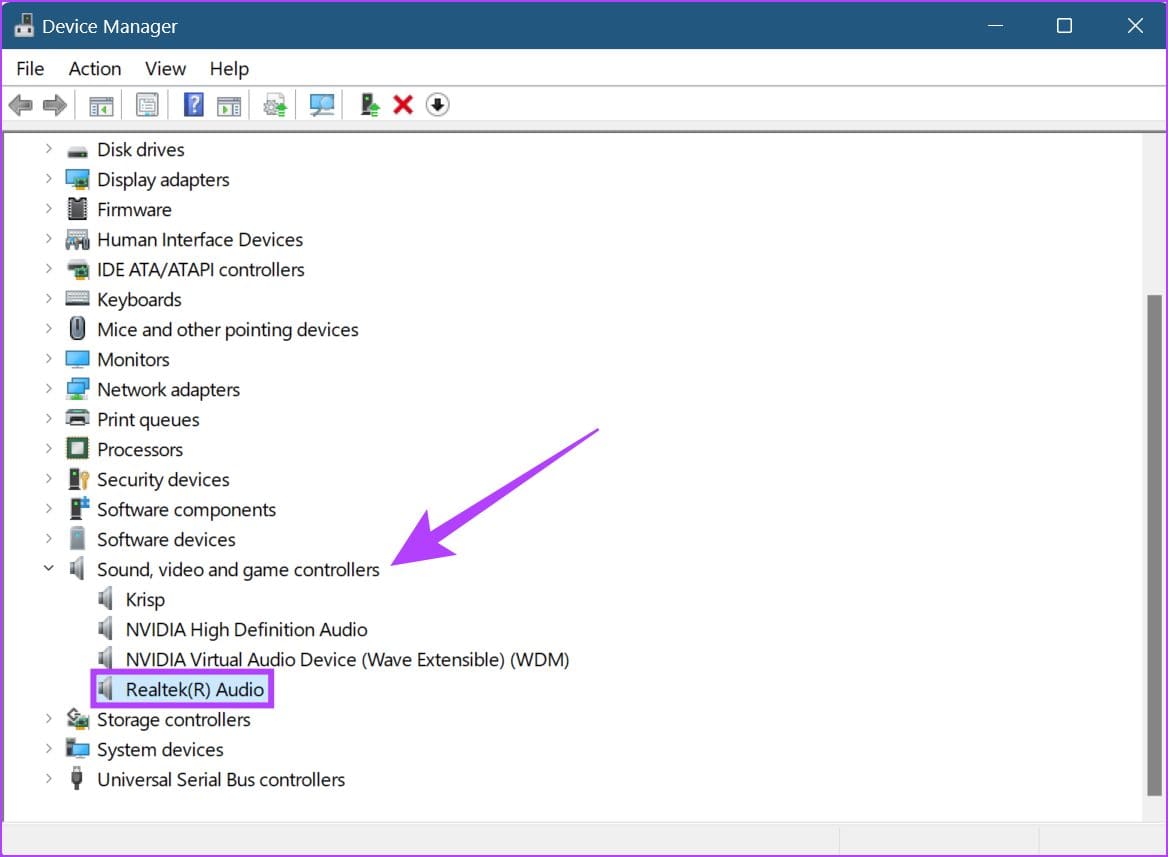Screen dimensions: 1168x857
Task: Click the Network adapters icon
Action: (x=77, y=389)
